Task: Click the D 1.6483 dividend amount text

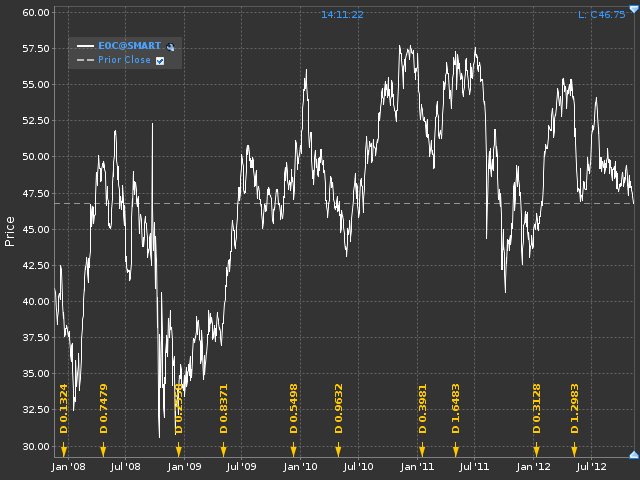Action: point(456,409)
